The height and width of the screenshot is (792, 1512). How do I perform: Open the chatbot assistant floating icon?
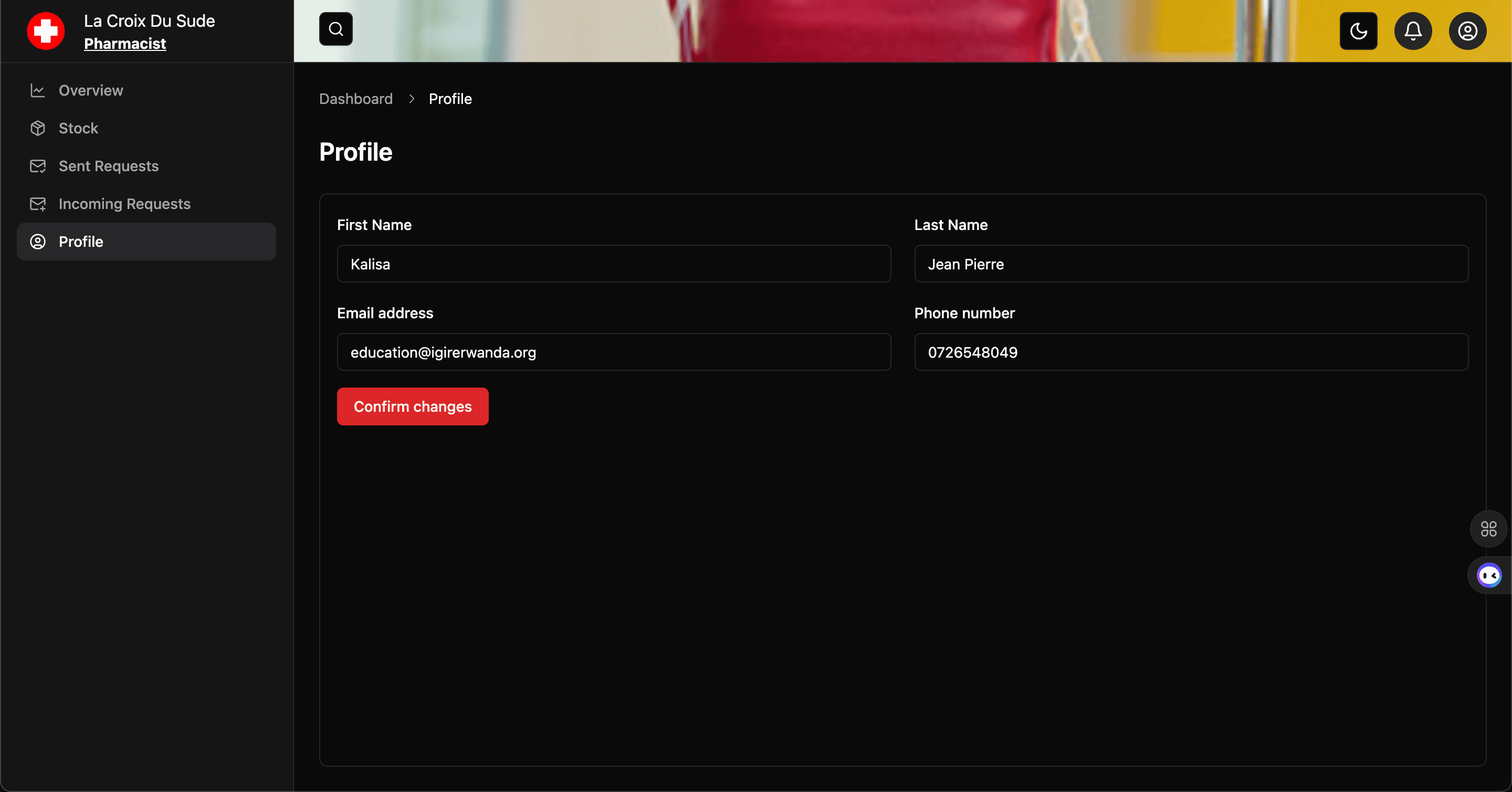pos(1489,576)
